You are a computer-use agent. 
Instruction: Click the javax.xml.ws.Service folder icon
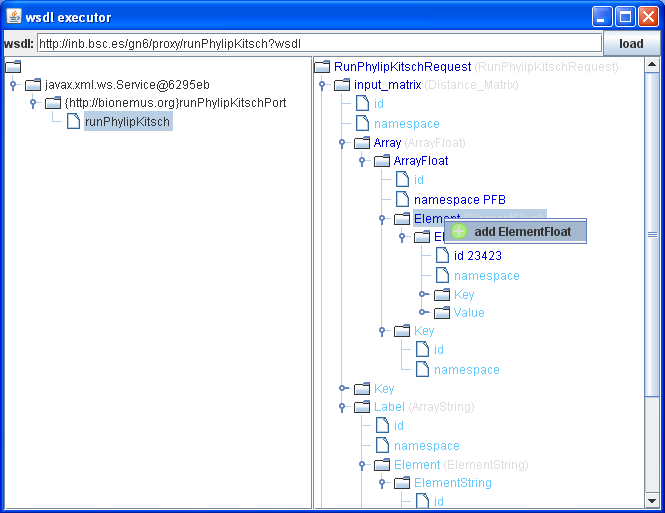(33, 85)
